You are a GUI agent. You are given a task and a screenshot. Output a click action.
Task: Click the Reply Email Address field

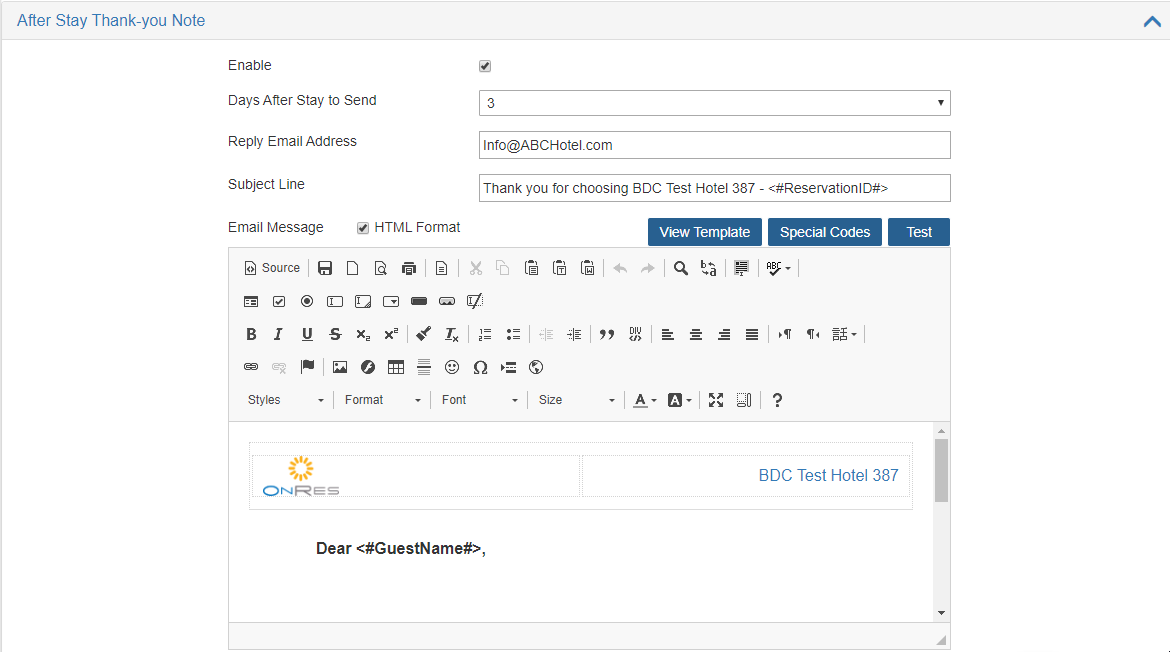tap(714, 145)
